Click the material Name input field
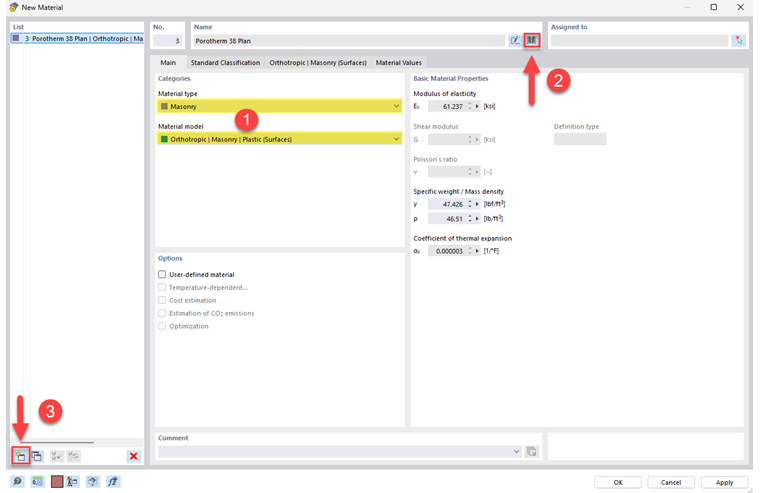This screenshot has height=493, width=760. point(349,41)
